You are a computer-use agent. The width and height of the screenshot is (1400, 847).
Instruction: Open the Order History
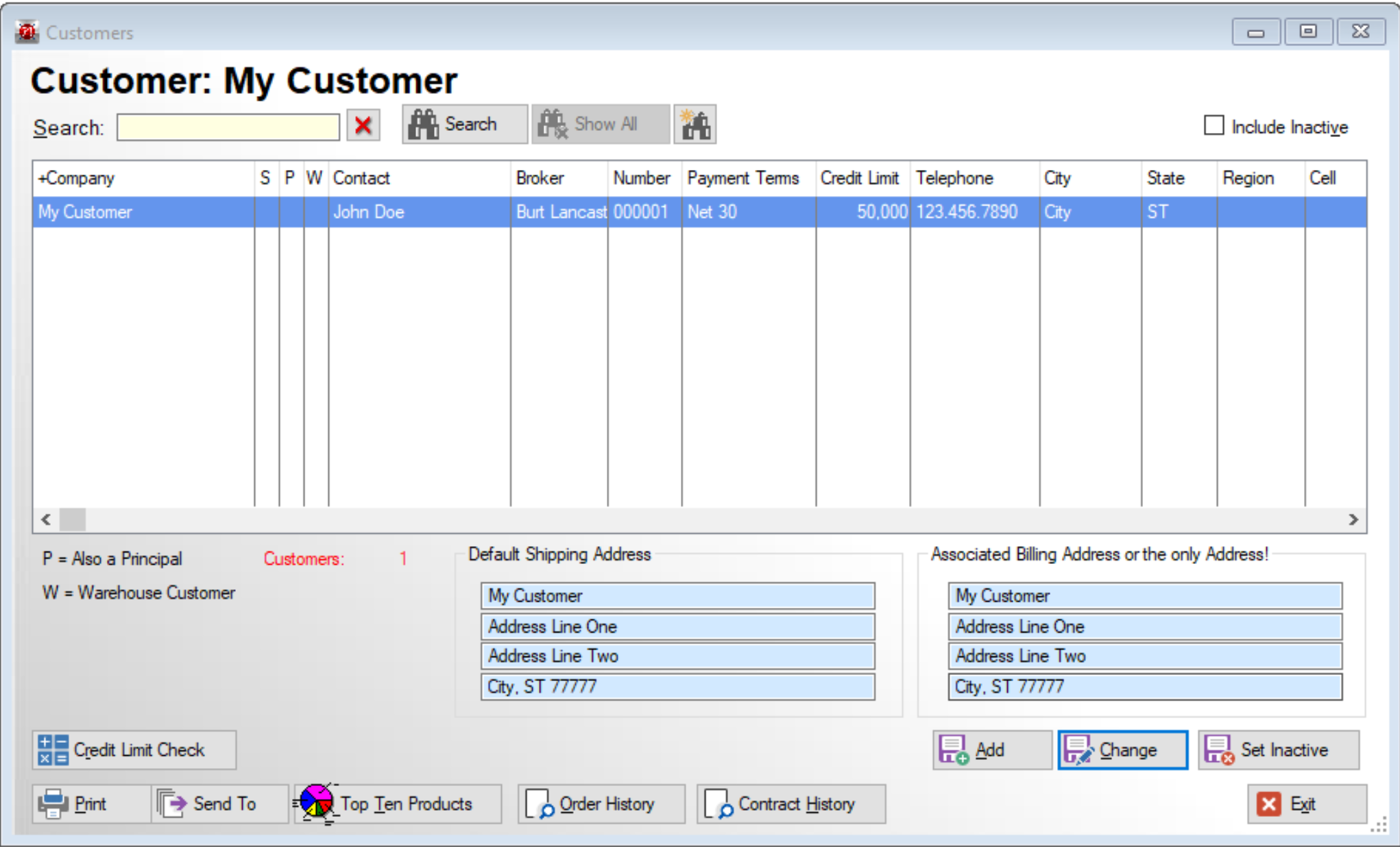[x=601, y=804]
